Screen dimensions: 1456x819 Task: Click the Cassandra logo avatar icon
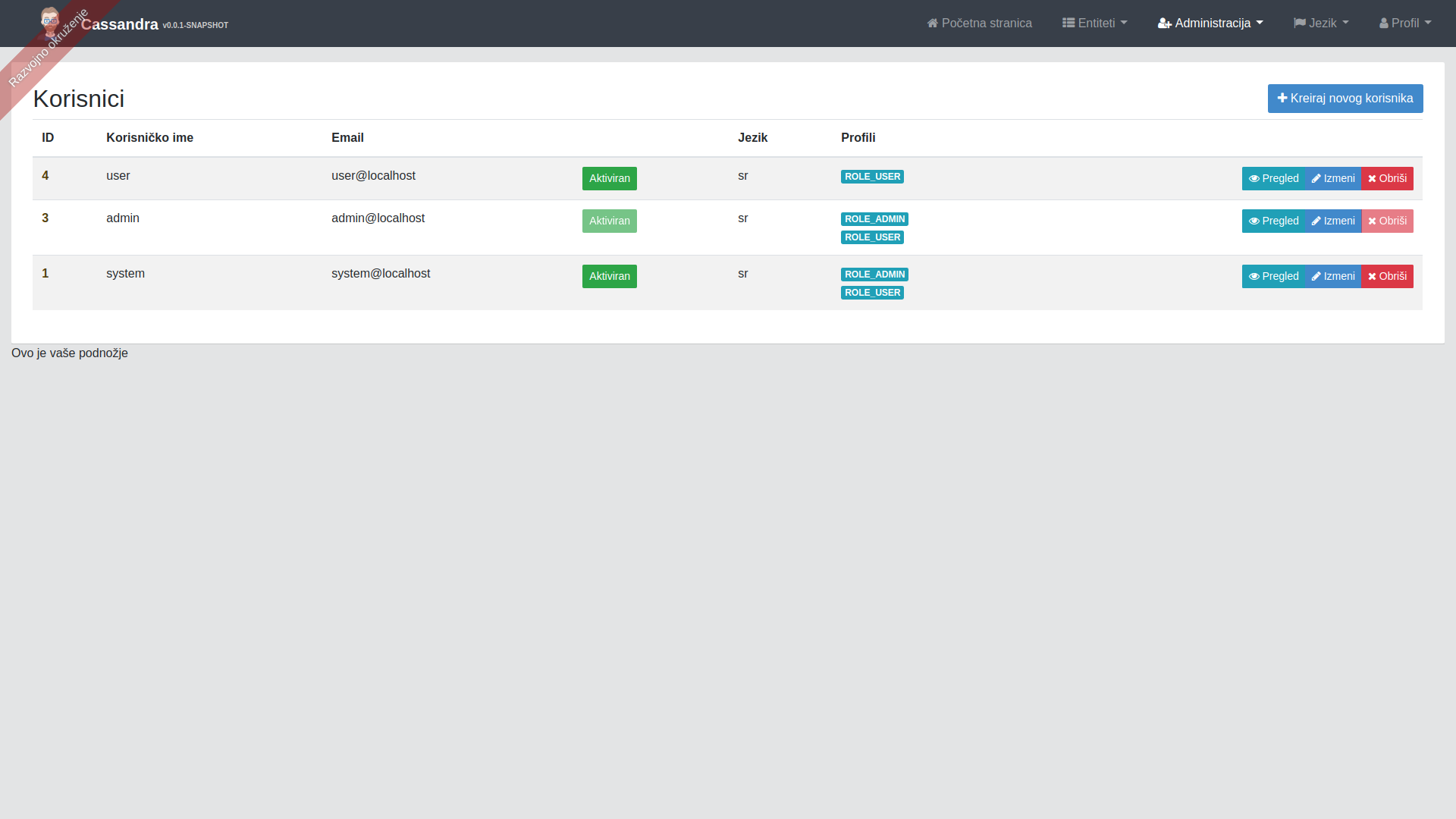point(50,22)
